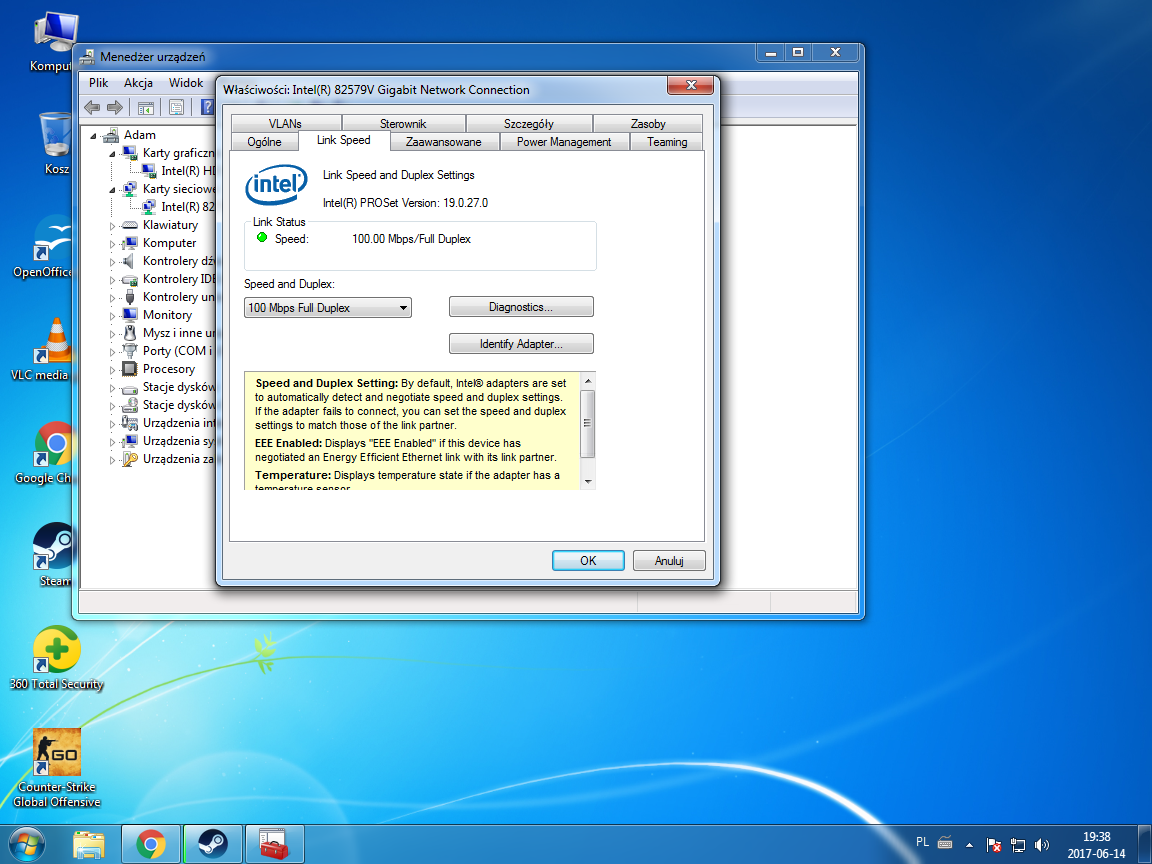Screen dimensions: 1152x864
Task: Switch to the Zaawansowane tab
Action: tap(443, 142)
